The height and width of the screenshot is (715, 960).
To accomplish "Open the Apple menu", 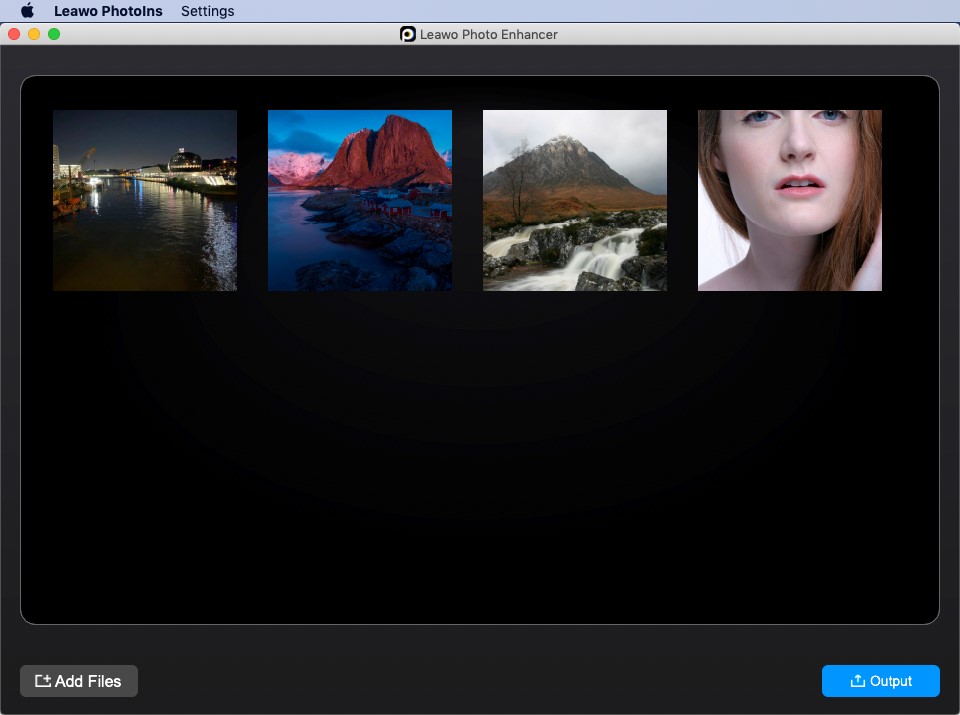I will pos(27,11).
